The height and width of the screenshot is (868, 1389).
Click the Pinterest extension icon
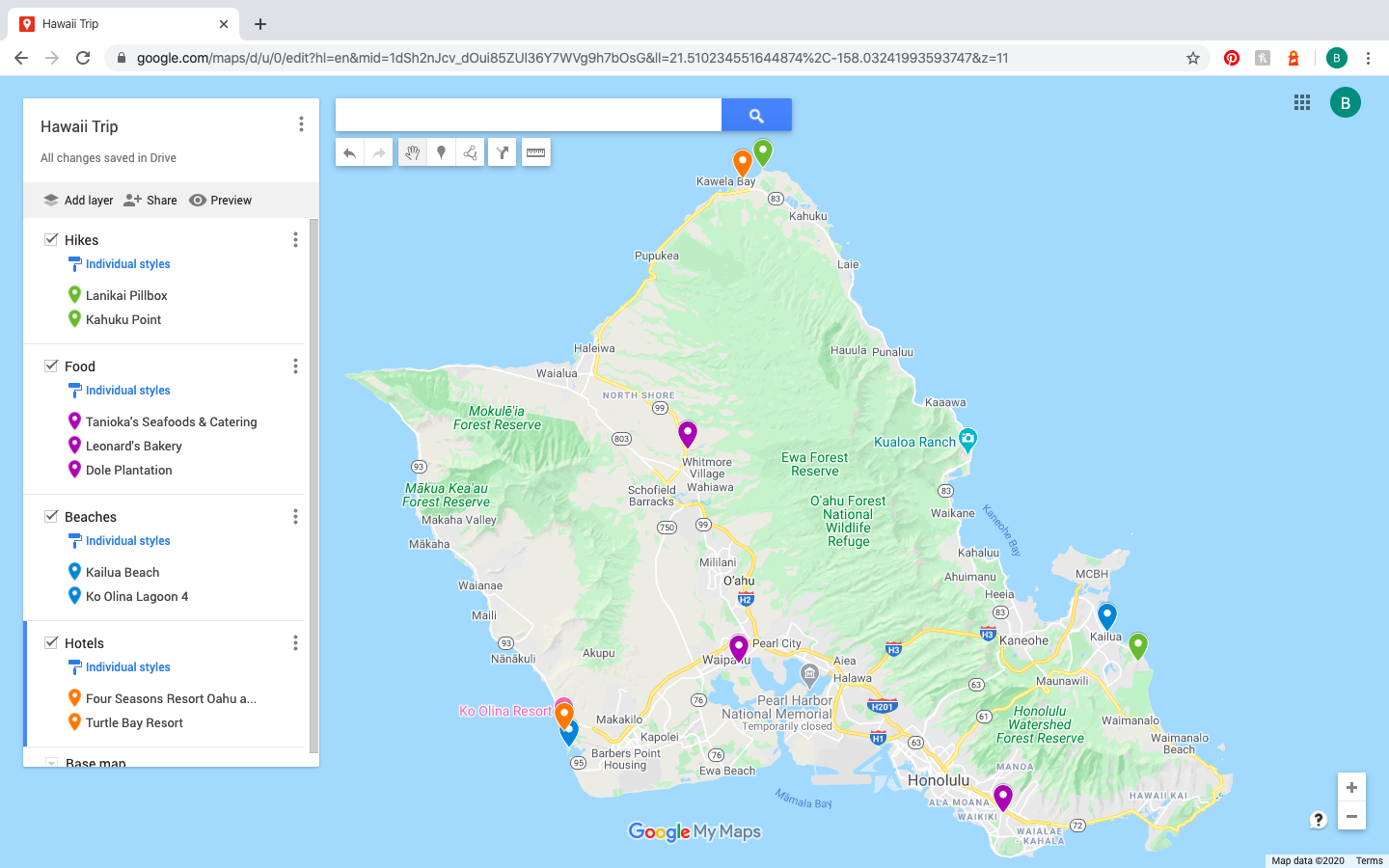[x=1232, y=58]
